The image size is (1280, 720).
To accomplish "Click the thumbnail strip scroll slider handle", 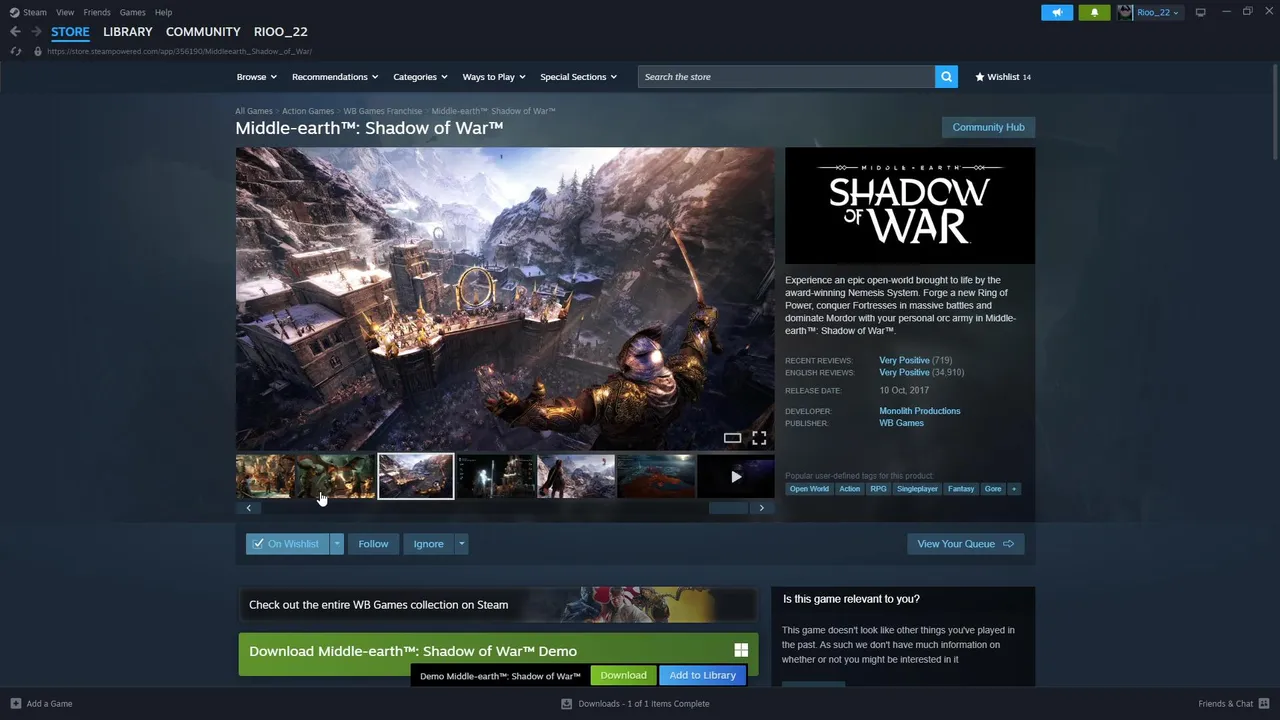I will 728,508.
